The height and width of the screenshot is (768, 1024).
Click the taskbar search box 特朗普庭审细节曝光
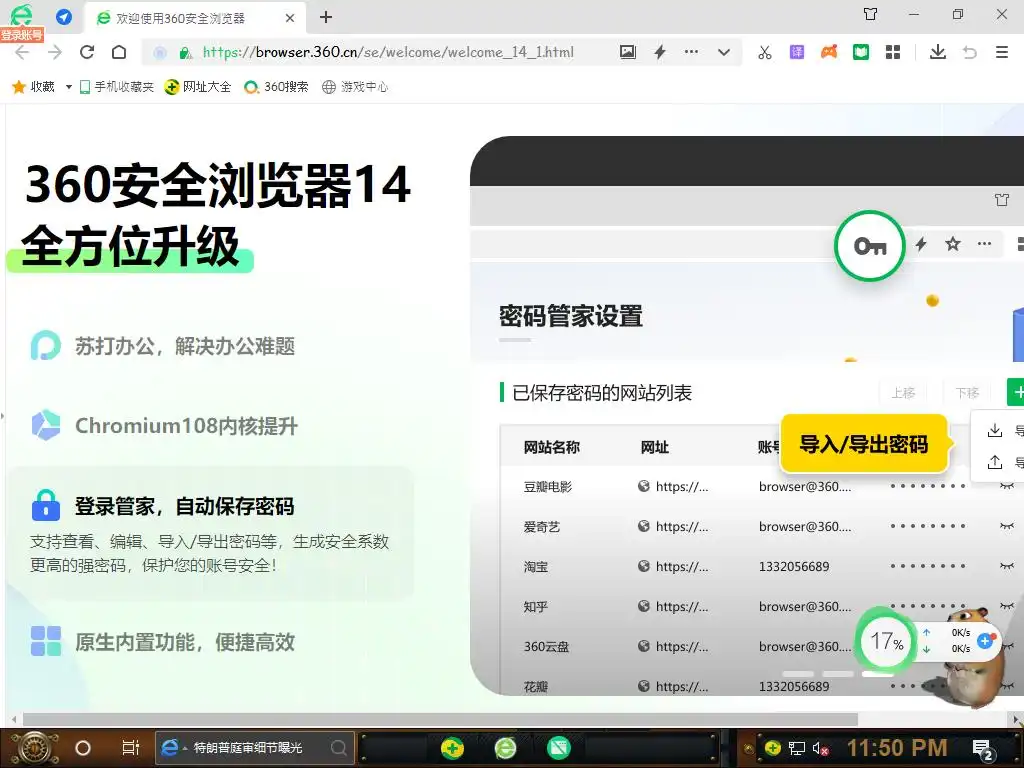pyautogui.click(x=255, y=748)
